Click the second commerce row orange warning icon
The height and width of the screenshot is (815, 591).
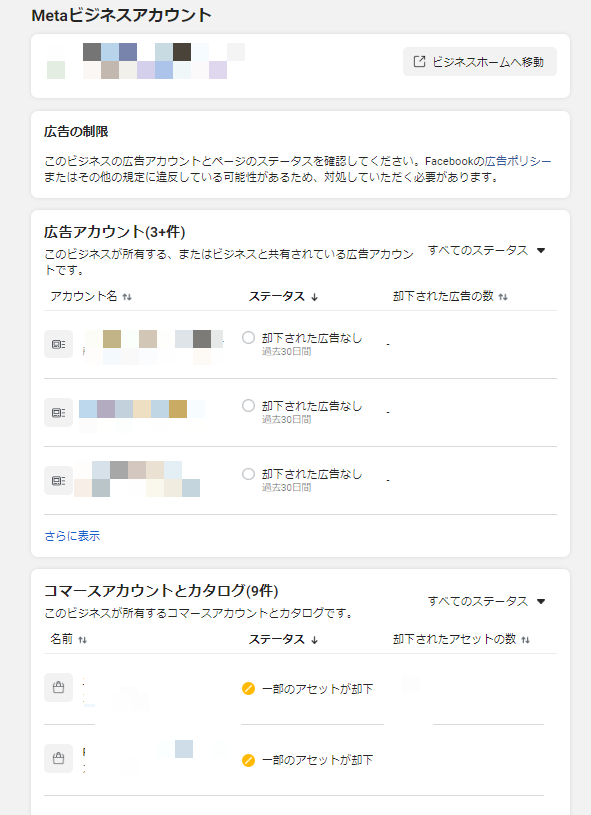click(x=248, y=760)
